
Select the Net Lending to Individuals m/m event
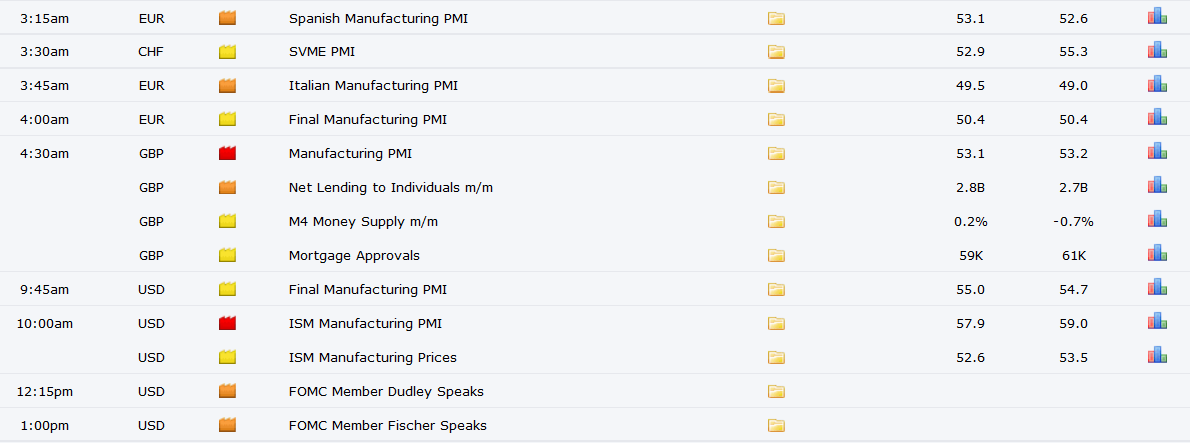391,187
